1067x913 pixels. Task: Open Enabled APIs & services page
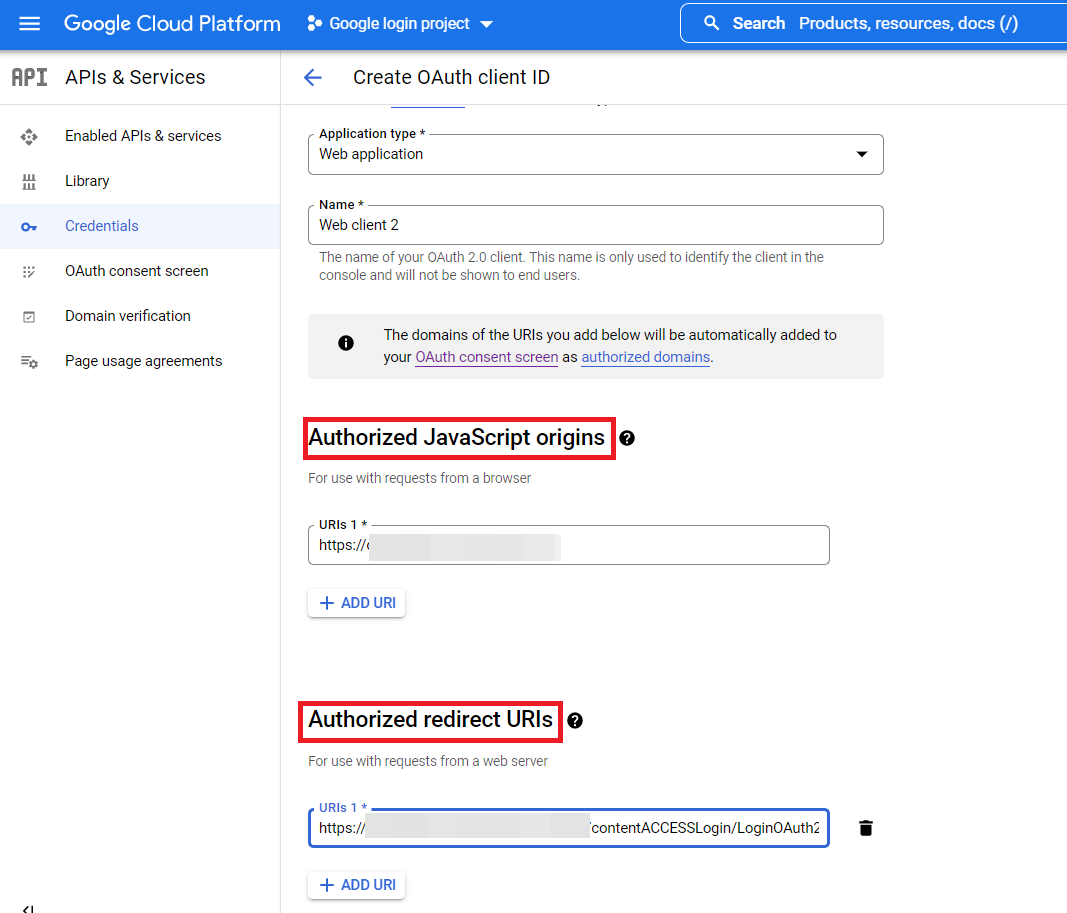[143, 136]
